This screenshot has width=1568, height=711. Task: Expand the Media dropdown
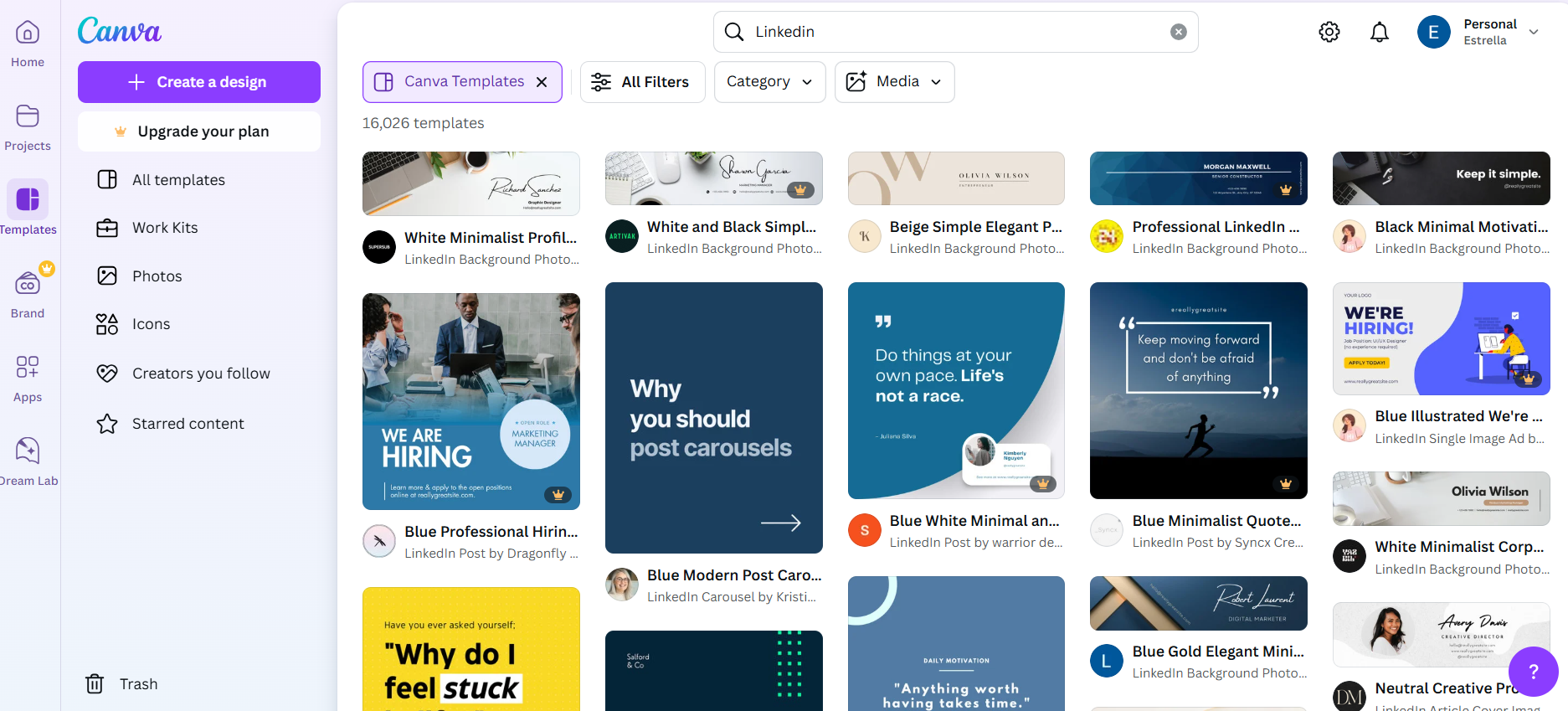pos(894,82)
